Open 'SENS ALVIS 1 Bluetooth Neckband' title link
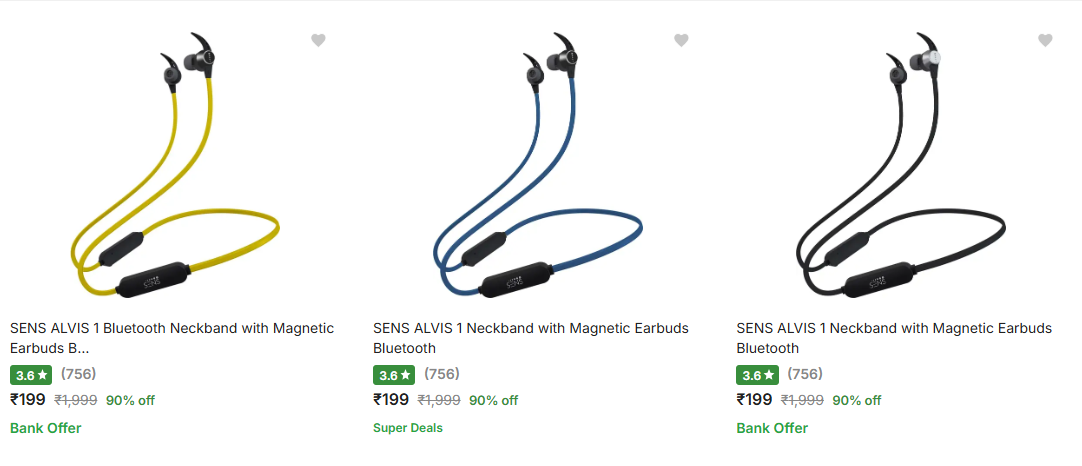The image size is (1082, 466). pos(172,338)
